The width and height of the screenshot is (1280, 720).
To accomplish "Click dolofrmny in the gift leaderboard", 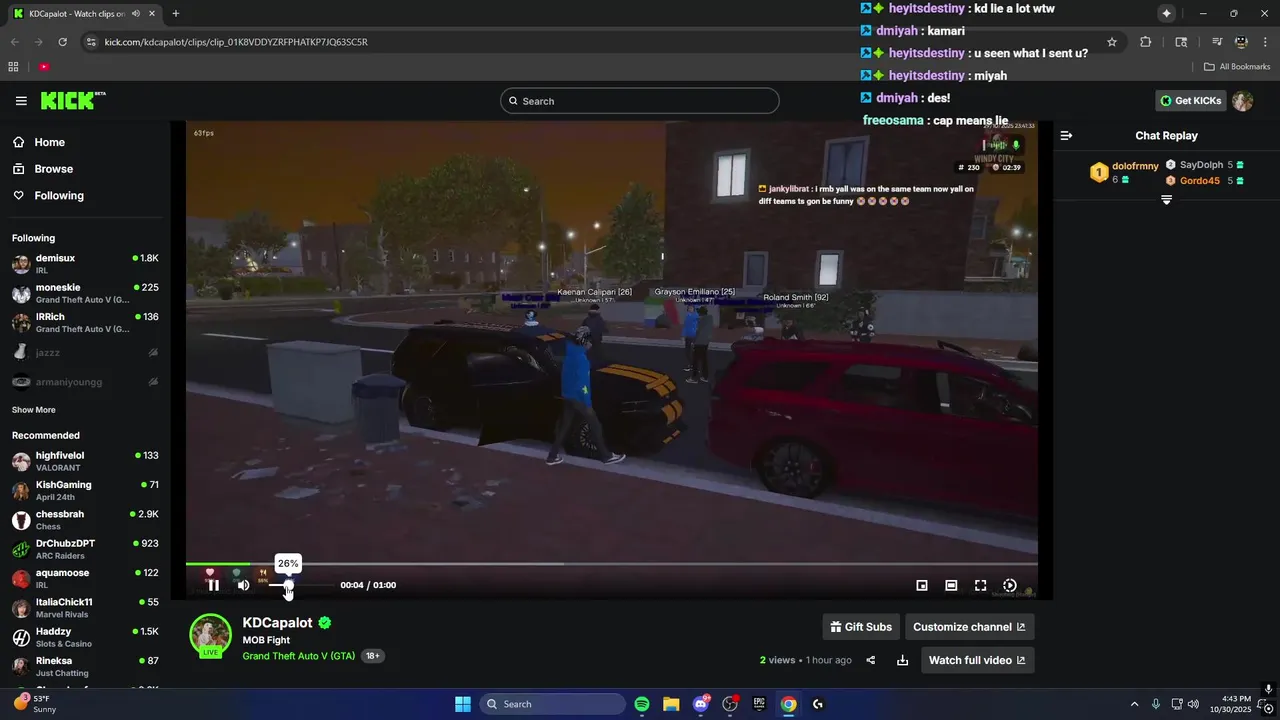I will (1135, 166).
